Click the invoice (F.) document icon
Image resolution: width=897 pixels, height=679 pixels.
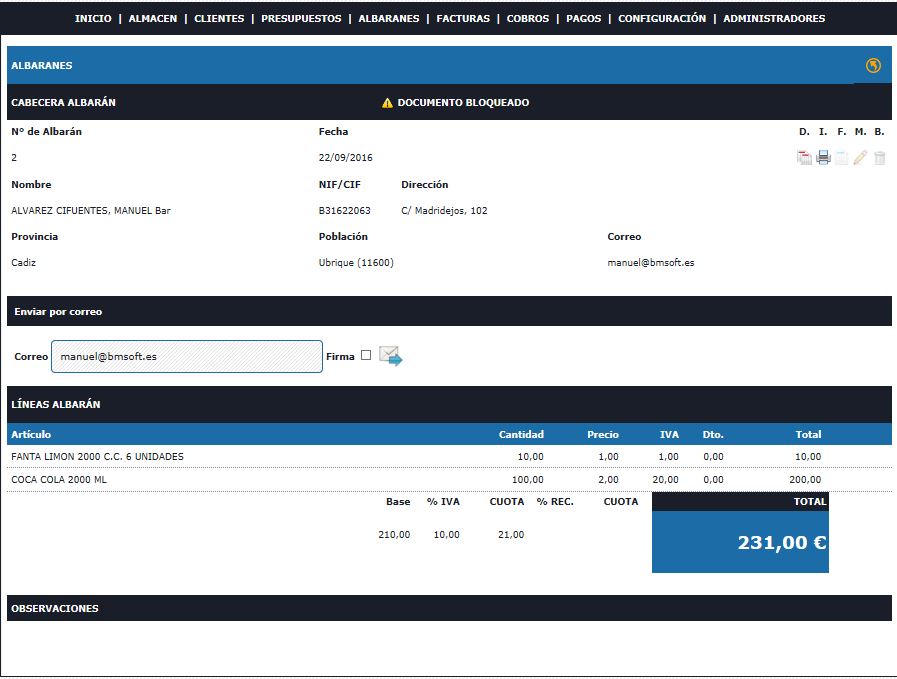coord(842,157)
